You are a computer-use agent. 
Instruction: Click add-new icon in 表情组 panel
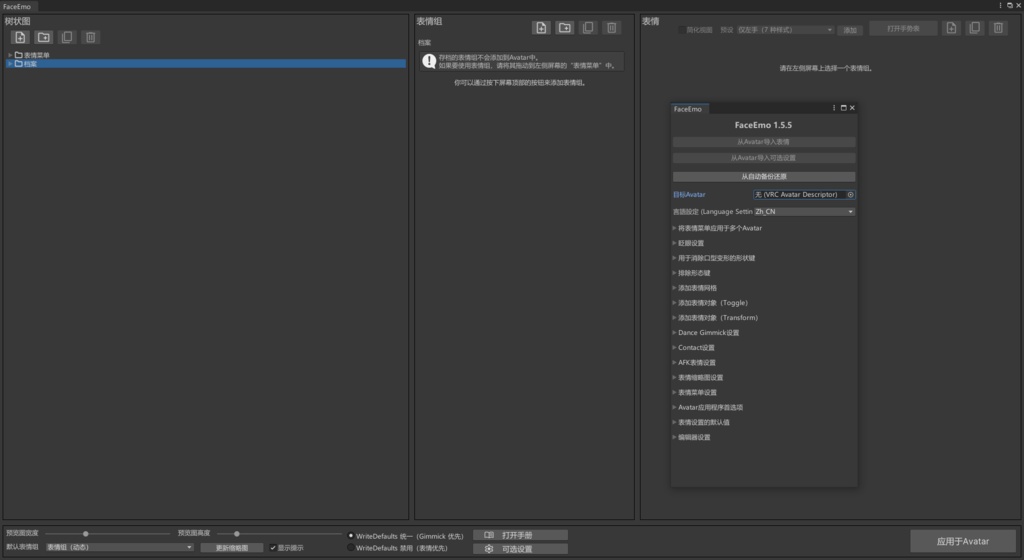click(x=541, y=27)
